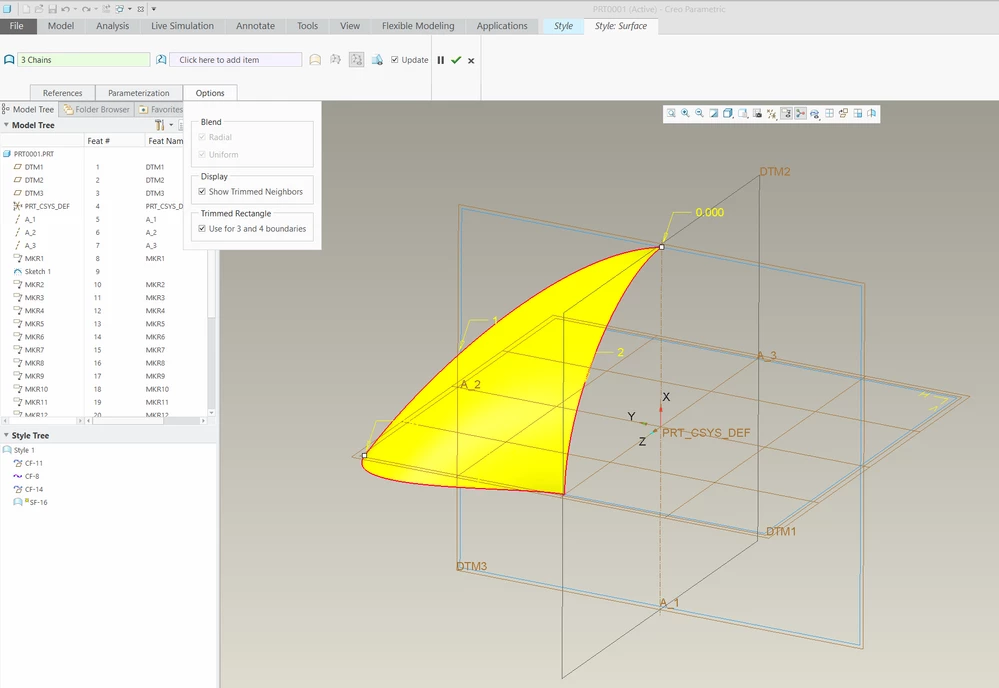The image size is (999, 688).
Task: Open the Saved Orientations icon
Action: pos(743,113)
